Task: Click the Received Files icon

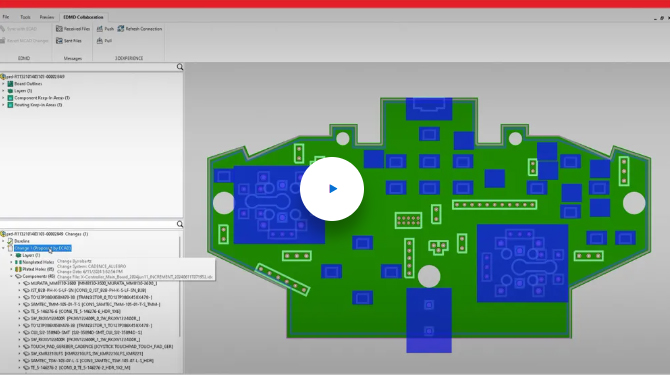Action: point(59,29)
